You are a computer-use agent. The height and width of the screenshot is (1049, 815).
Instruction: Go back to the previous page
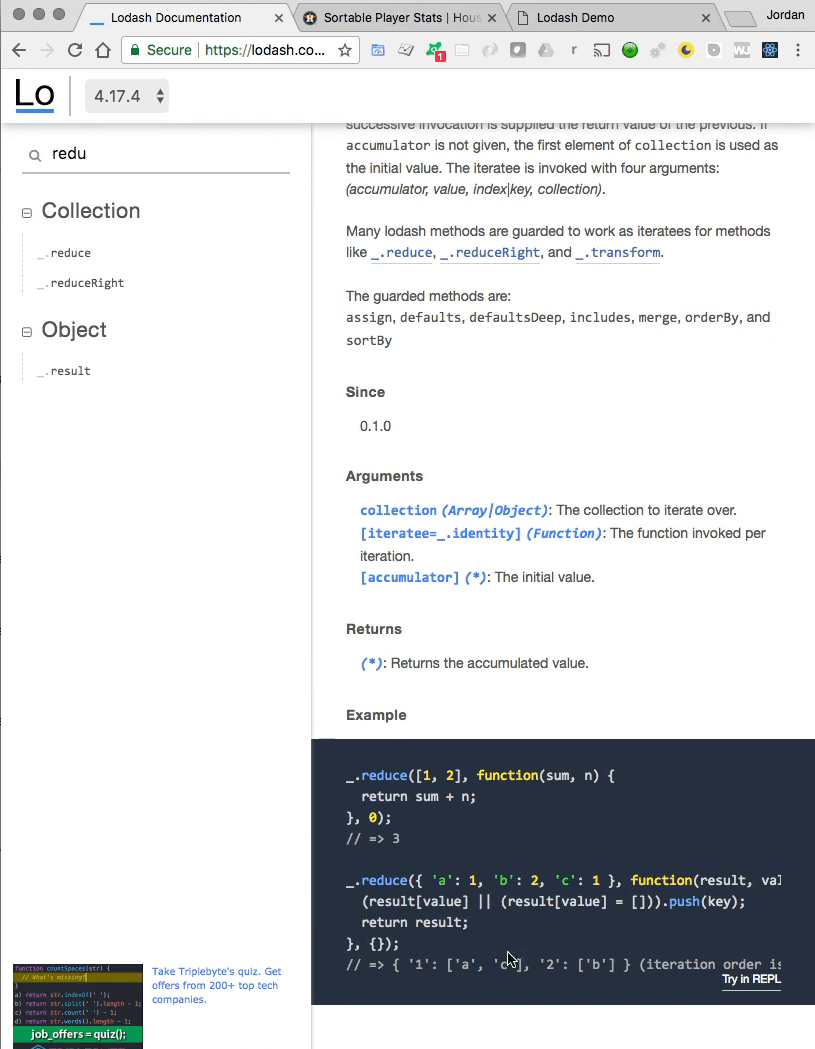(x=19, y=50)
